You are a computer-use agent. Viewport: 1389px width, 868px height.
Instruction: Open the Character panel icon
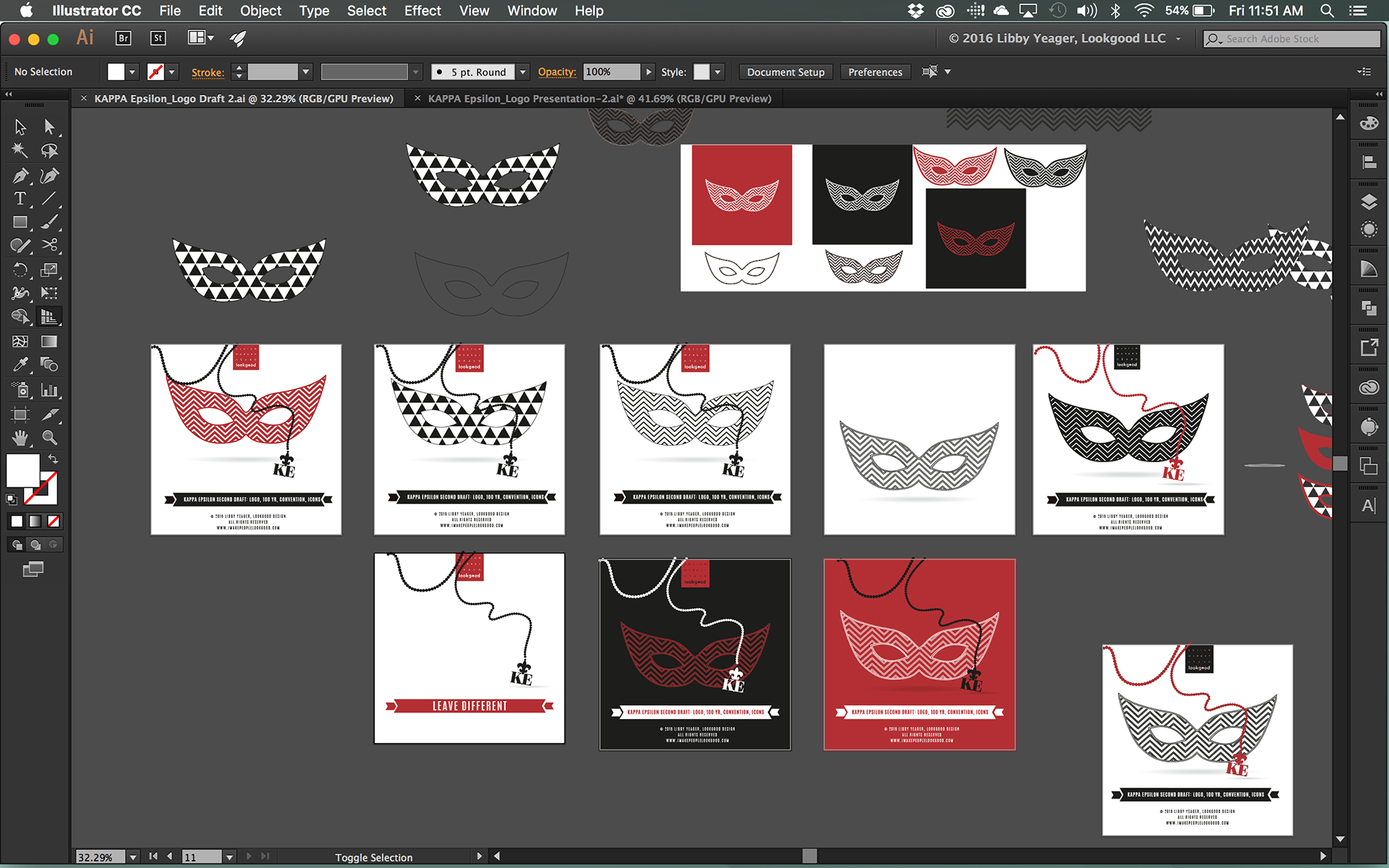[1369, 506]
